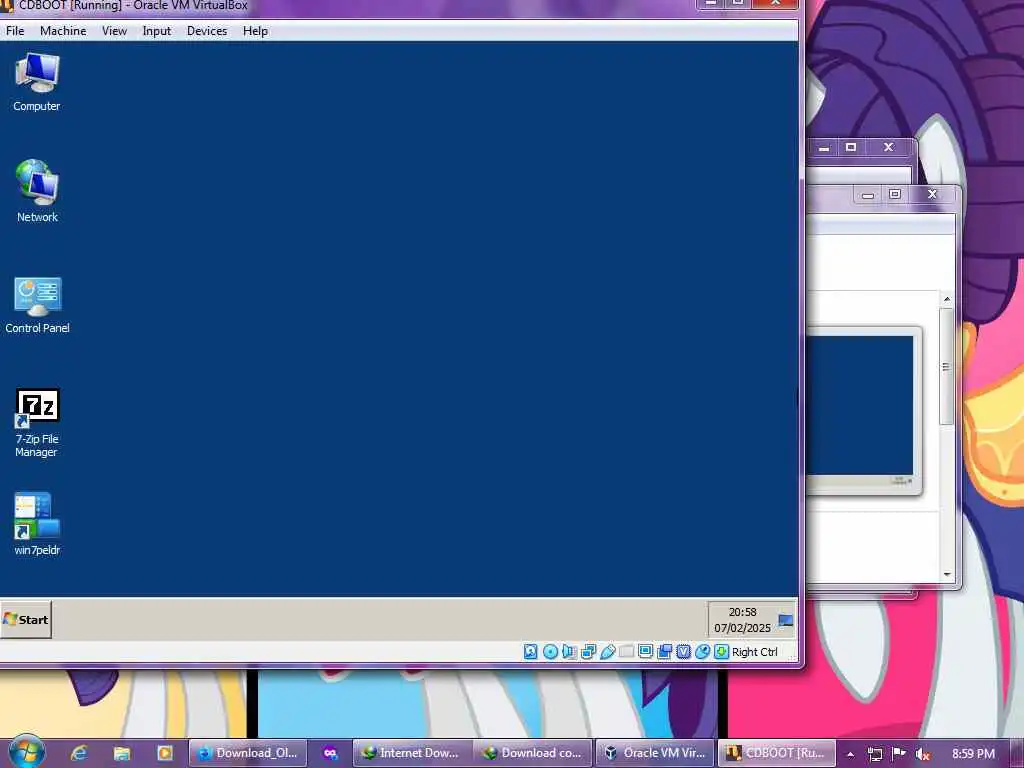
Task: Click the guest Start button
Action: pos(25,619)
